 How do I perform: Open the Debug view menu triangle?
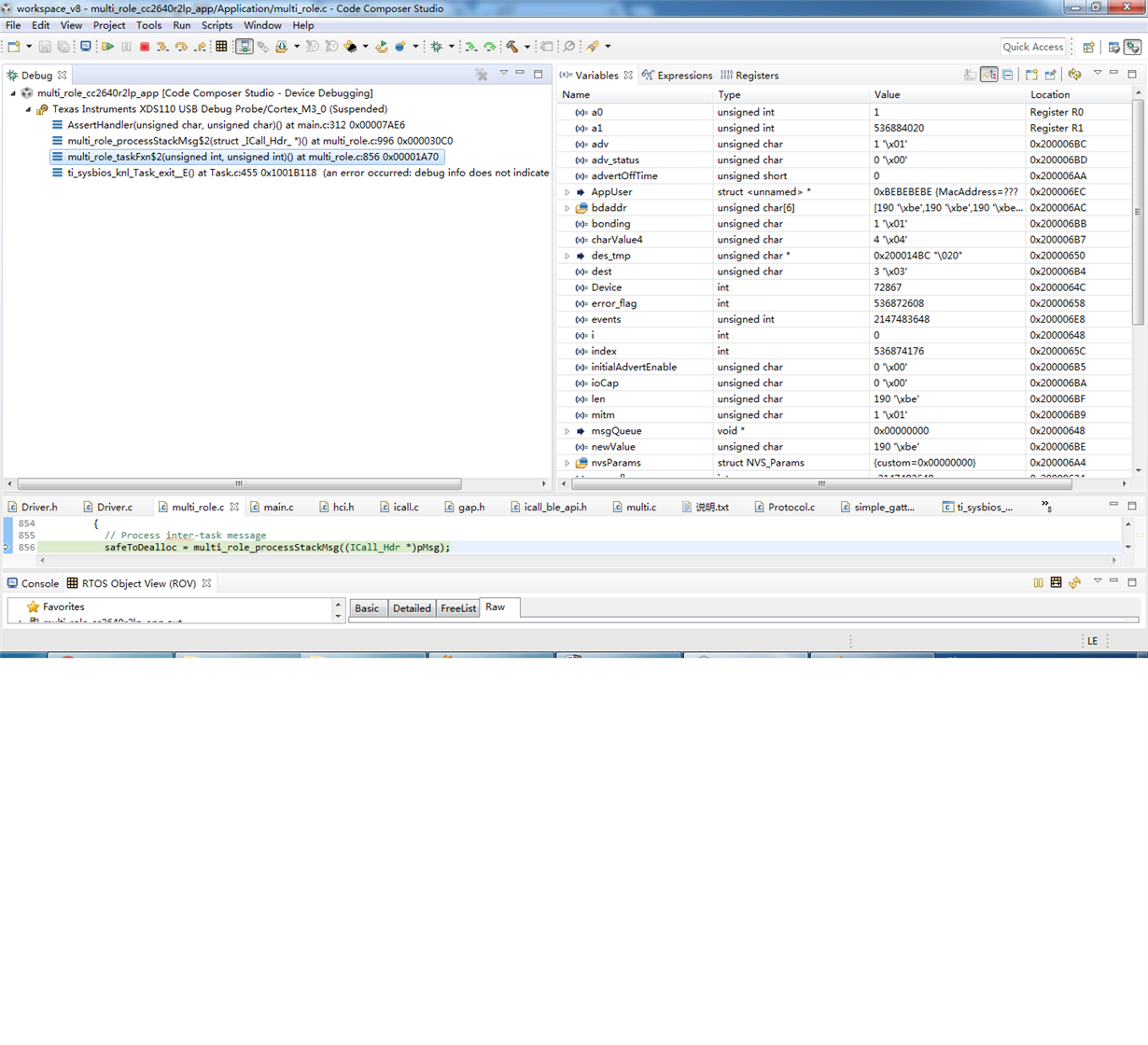click(503, 73)
